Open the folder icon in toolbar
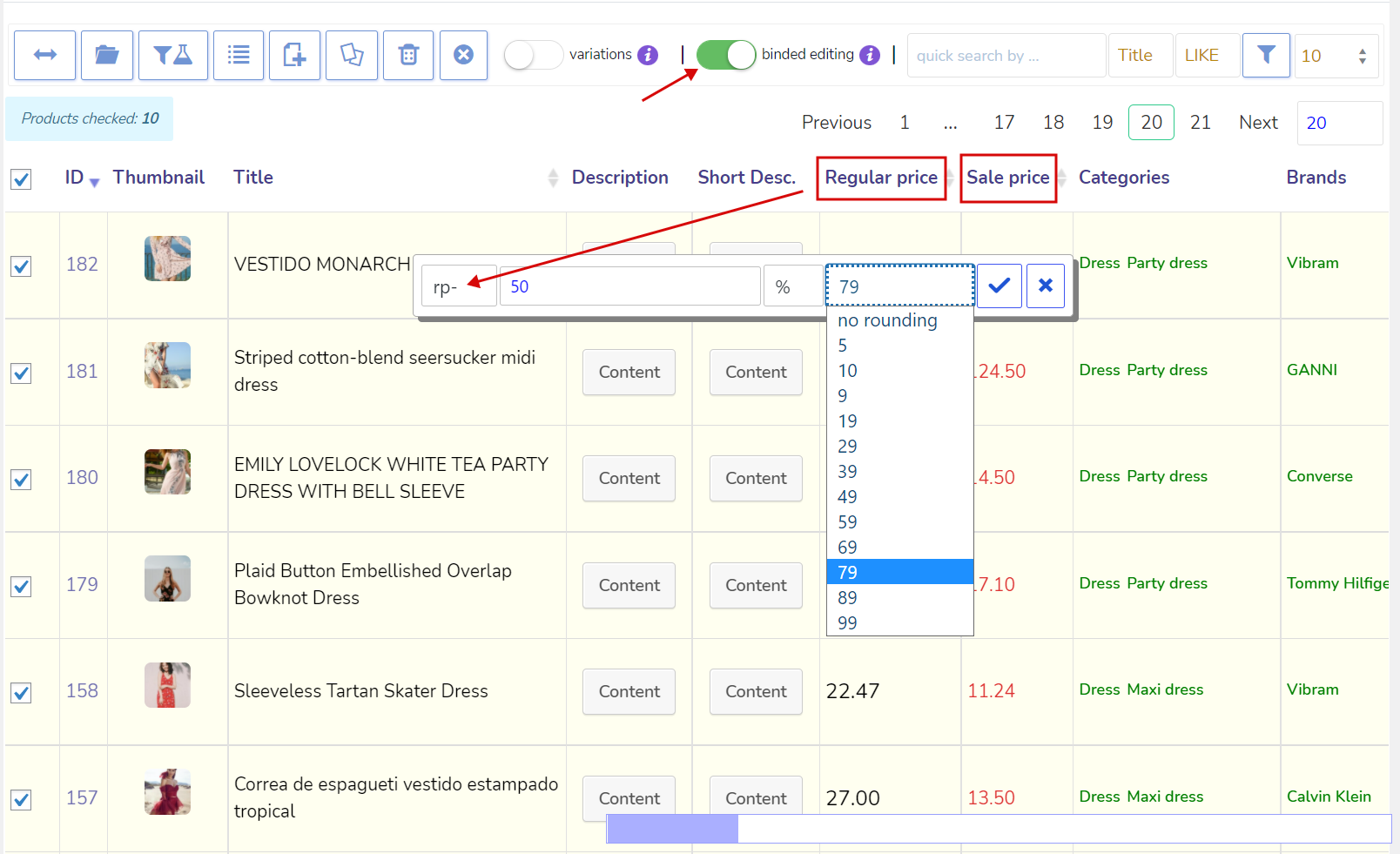The height and width of the screenshot is (854, 1400). [107, 56]
